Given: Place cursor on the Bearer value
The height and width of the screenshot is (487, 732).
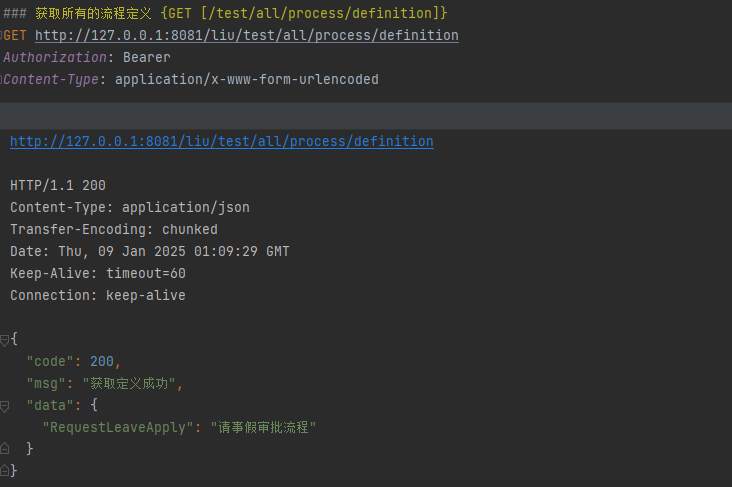Looking at the screenshot, I should point(146,58).
